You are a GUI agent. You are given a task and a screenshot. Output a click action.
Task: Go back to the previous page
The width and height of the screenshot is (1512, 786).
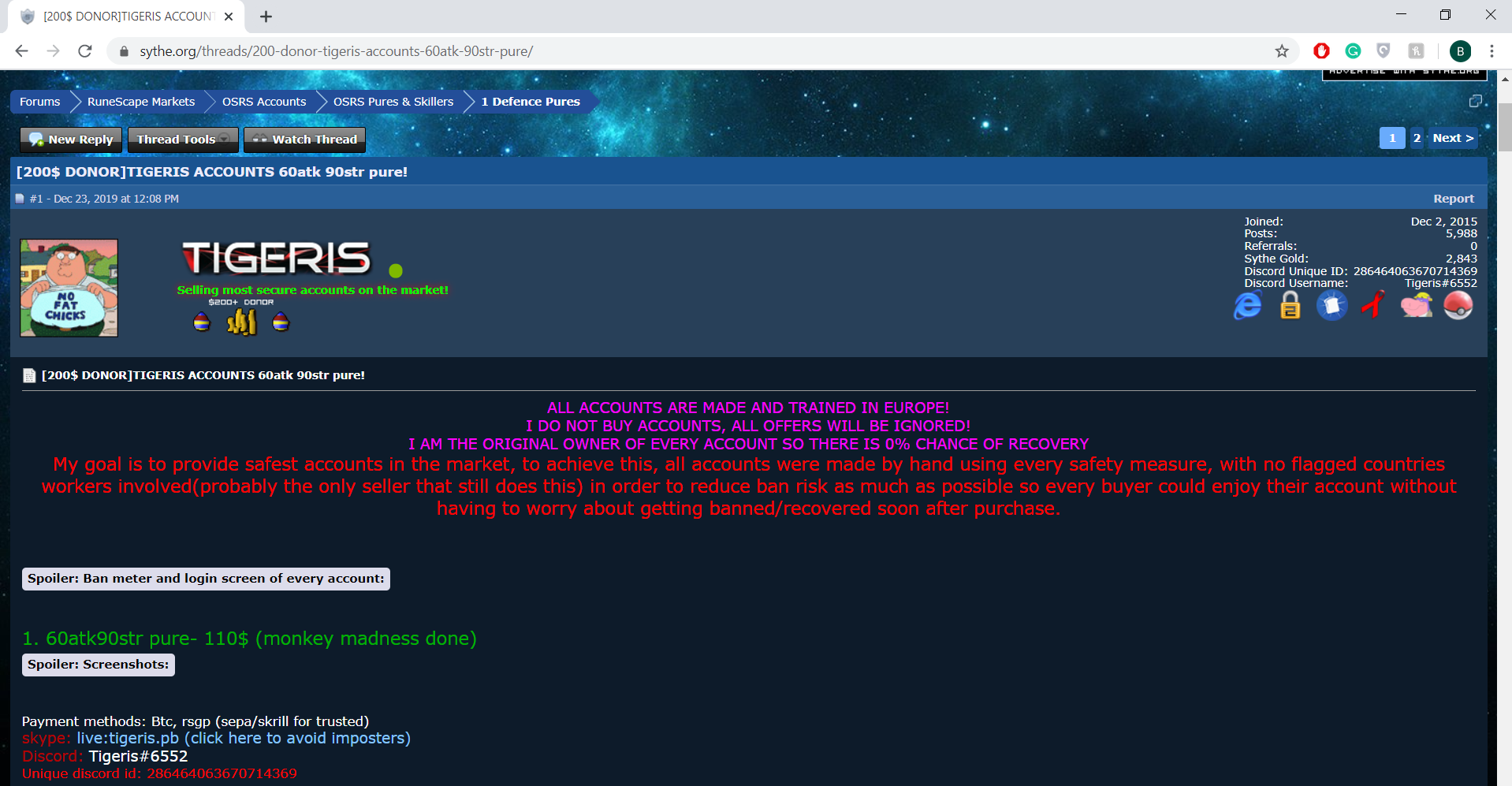(x=21, y=51)
